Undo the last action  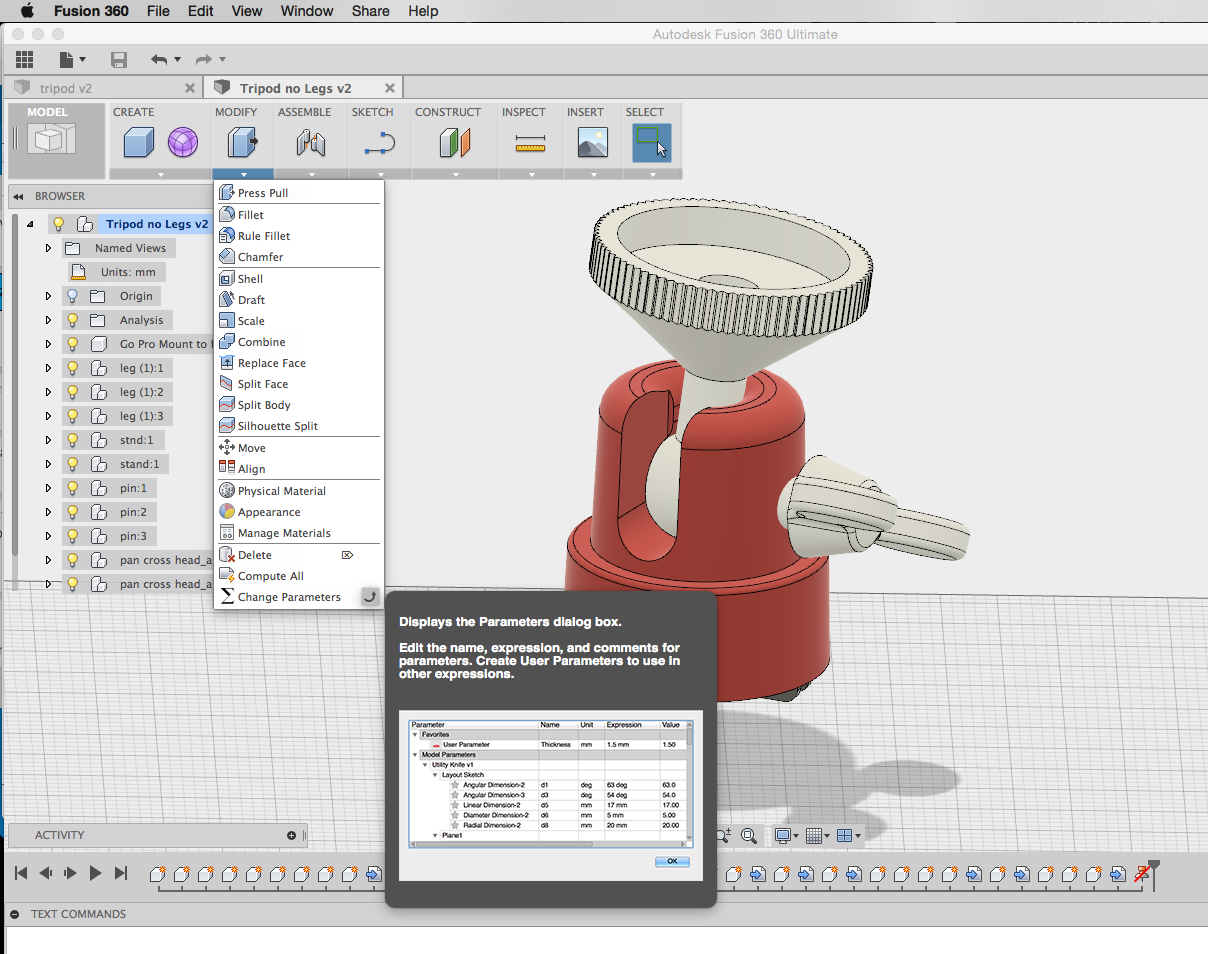159,60
